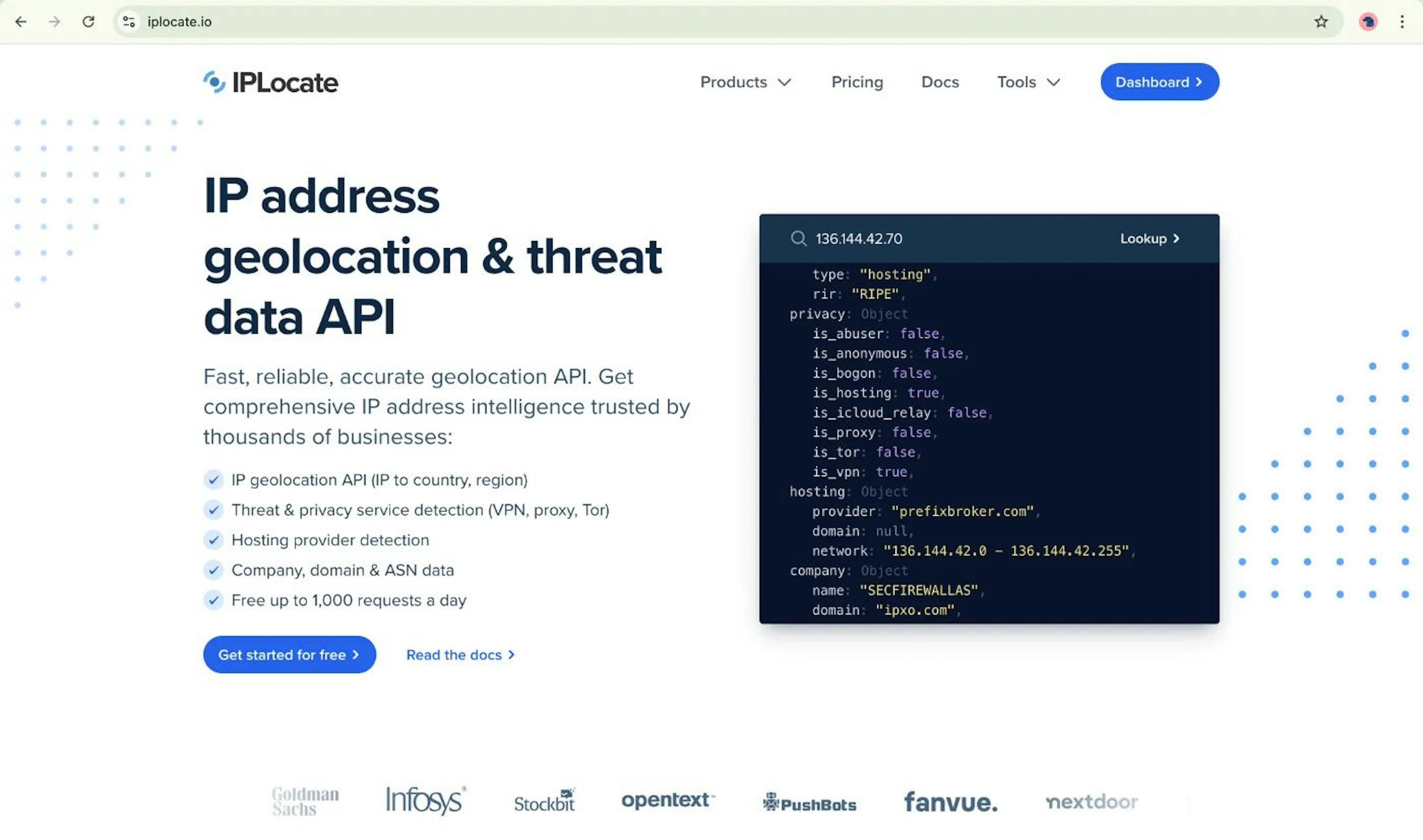
Task: Expand the Tools dropdown menu
Action: click(1028, 82)
